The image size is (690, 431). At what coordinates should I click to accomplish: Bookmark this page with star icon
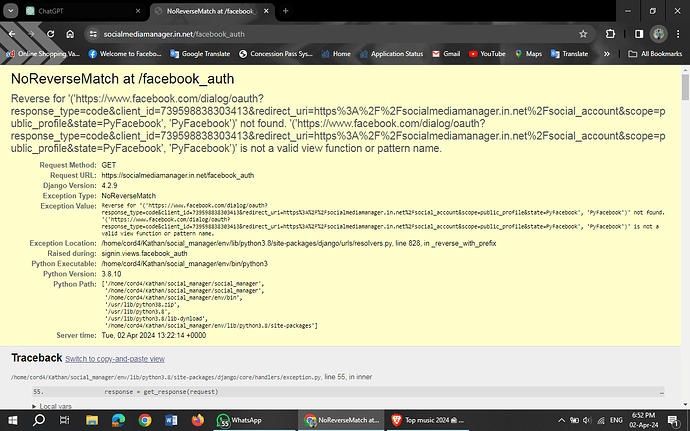point(583,34)
